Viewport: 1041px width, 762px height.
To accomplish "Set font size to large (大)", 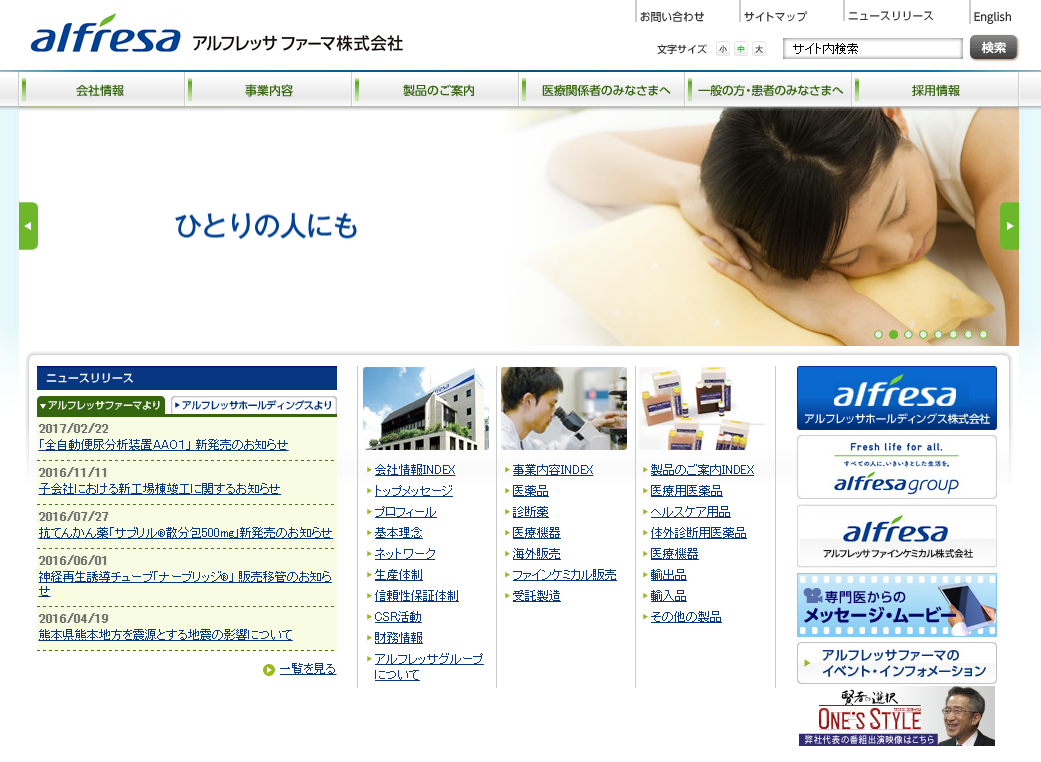I will tap(759, 48).
